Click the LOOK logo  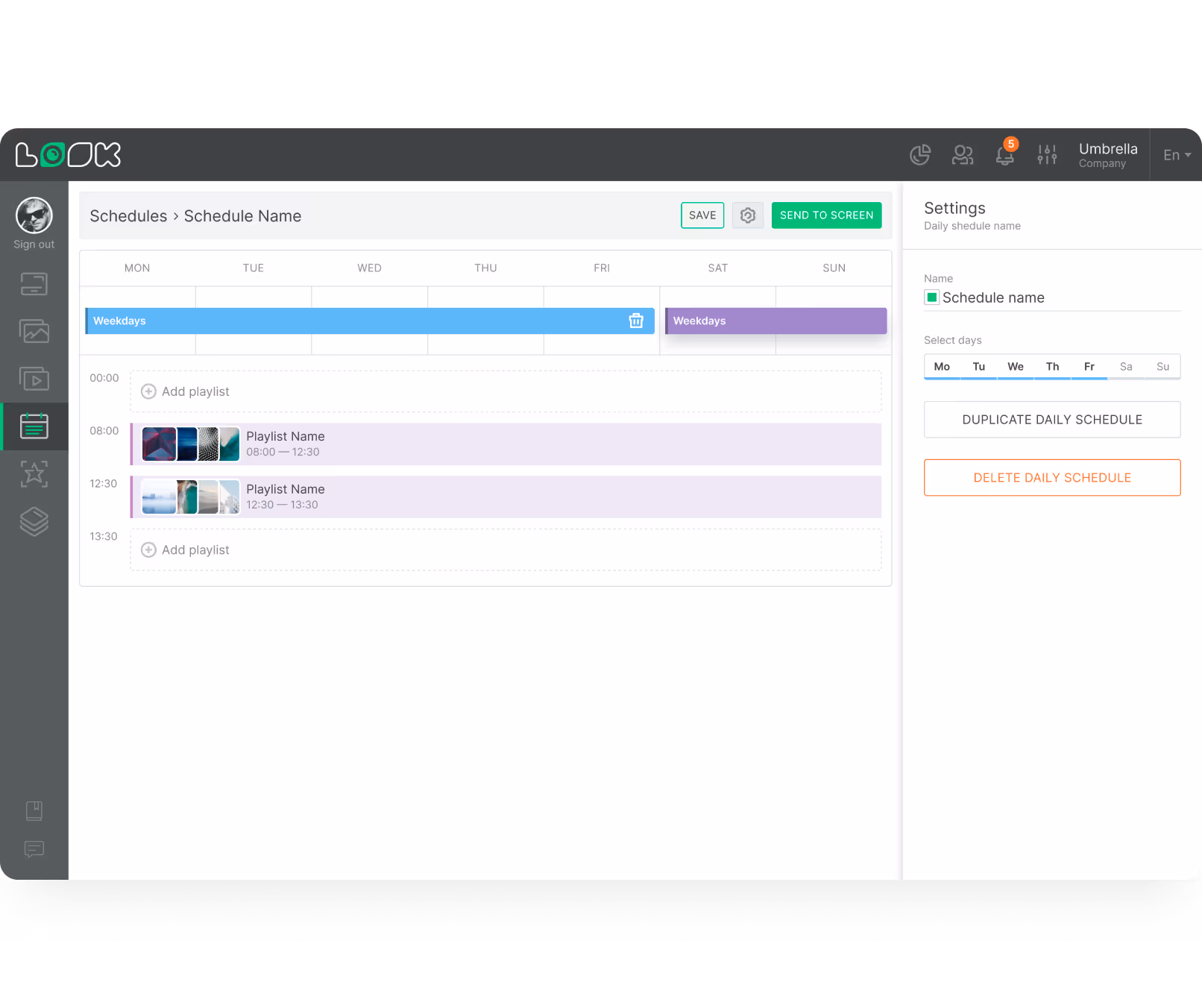[68, 155]
